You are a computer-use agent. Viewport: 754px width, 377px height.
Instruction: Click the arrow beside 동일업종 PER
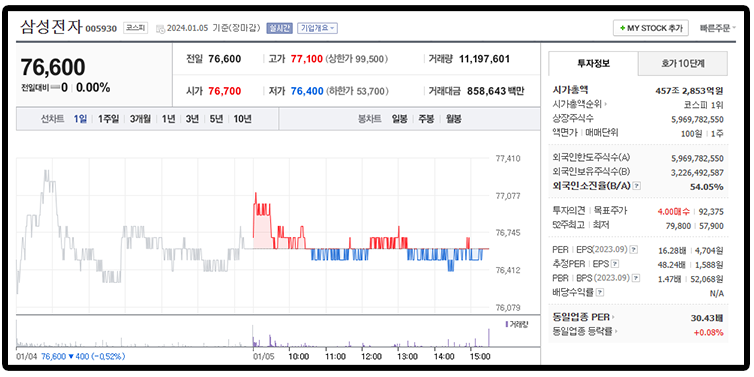613,317
